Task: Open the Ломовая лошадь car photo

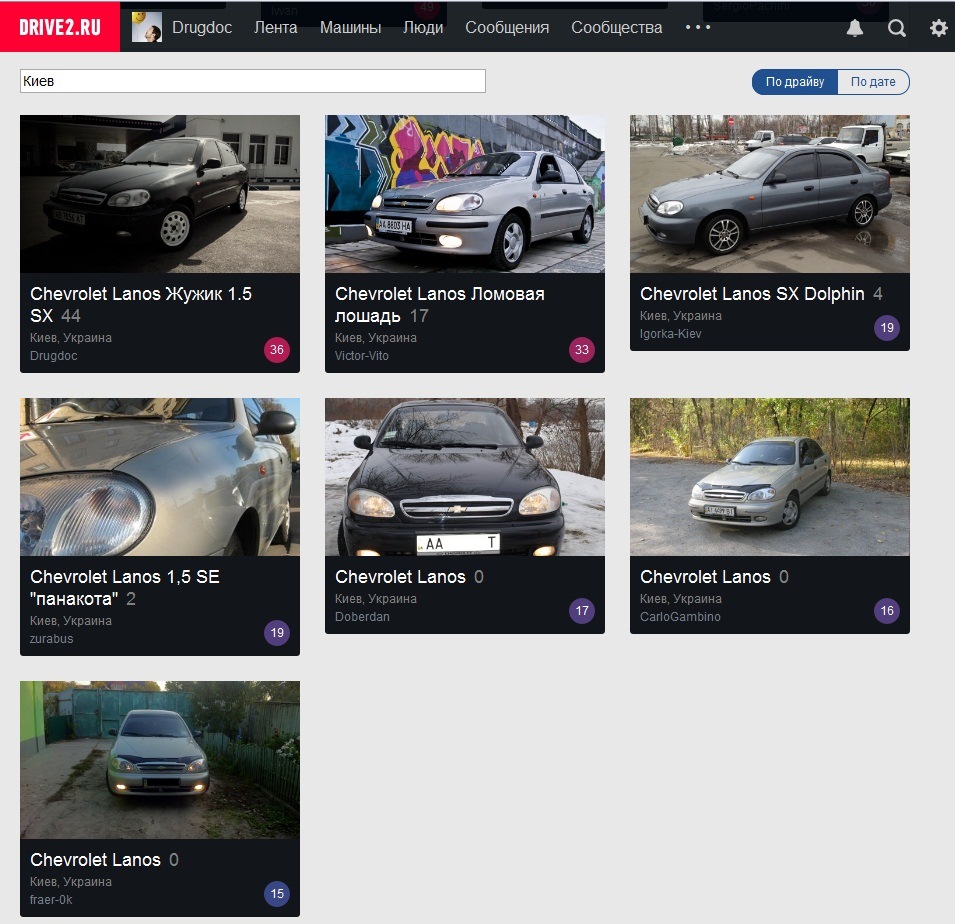Action: (x=465, y=194)
